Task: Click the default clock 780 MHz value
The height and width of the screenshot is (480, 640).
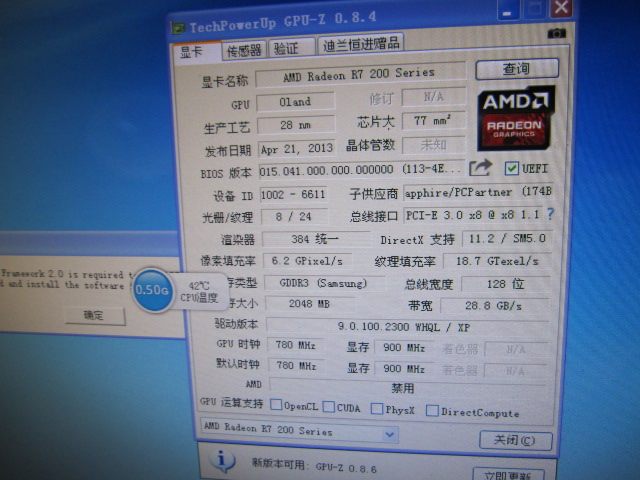Action: (x=296, y=365)
